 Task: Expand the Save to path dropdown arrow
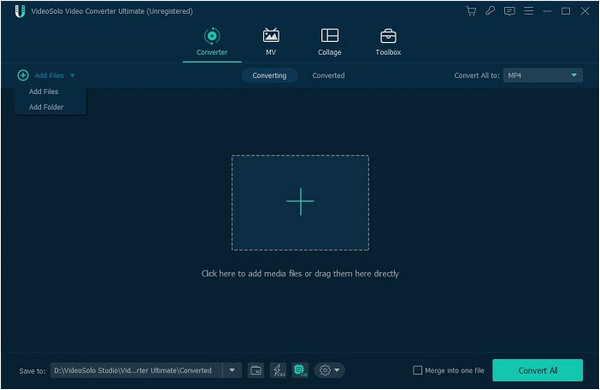pos(232,370)
